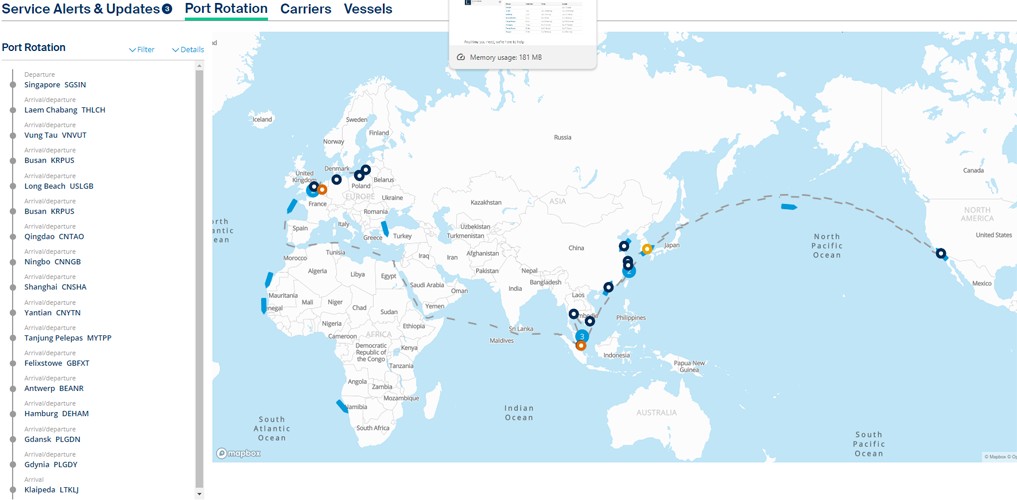Choose Yantian CNYTN port entry
This screenshot has width=1017, height=500.
(53, 312)
